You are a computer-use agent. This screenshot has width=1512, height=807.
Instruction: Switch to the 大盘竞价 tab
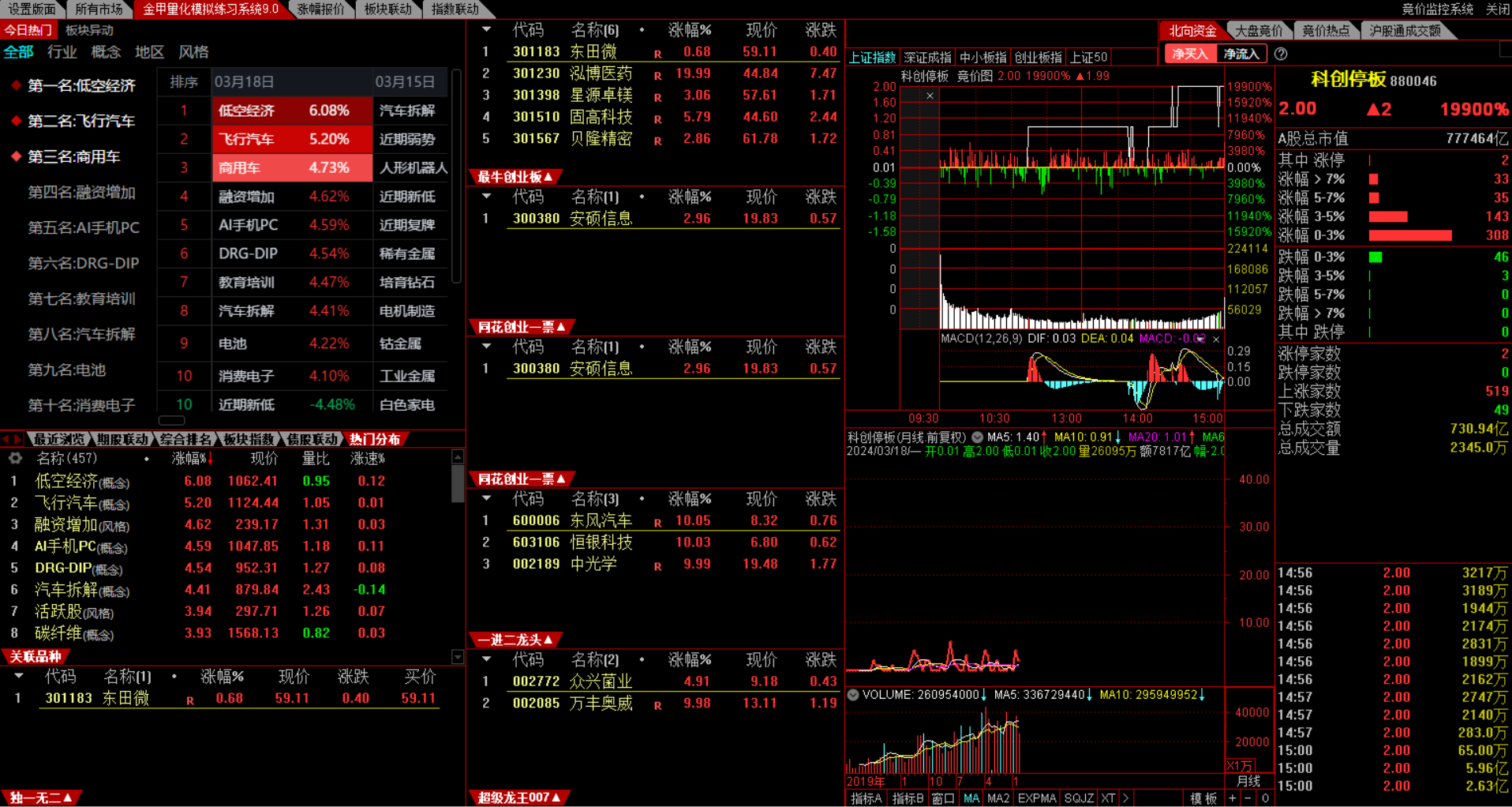(1259, 31)
